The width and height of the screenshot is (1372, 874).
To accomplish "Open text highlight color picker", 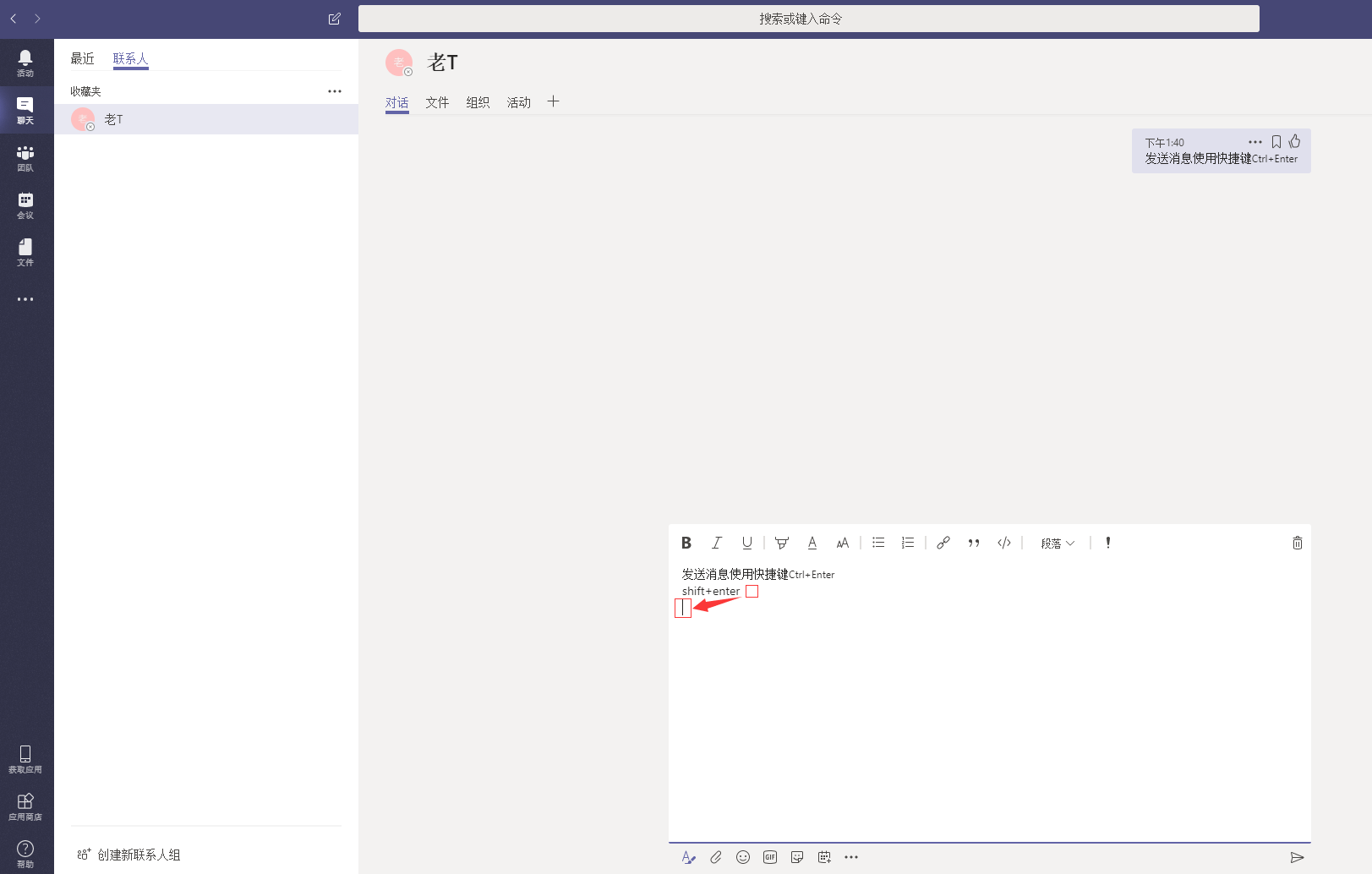I will 782,543.
